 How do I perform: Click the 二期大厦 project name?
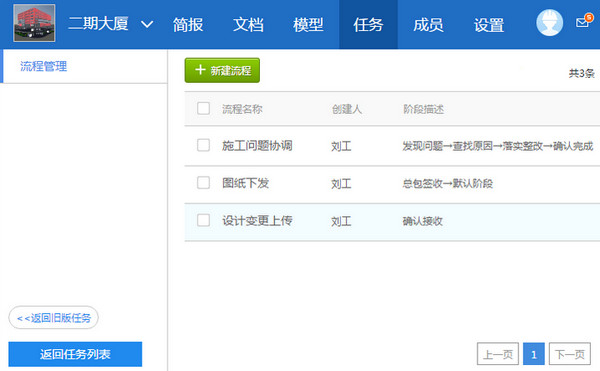point(98,24)
